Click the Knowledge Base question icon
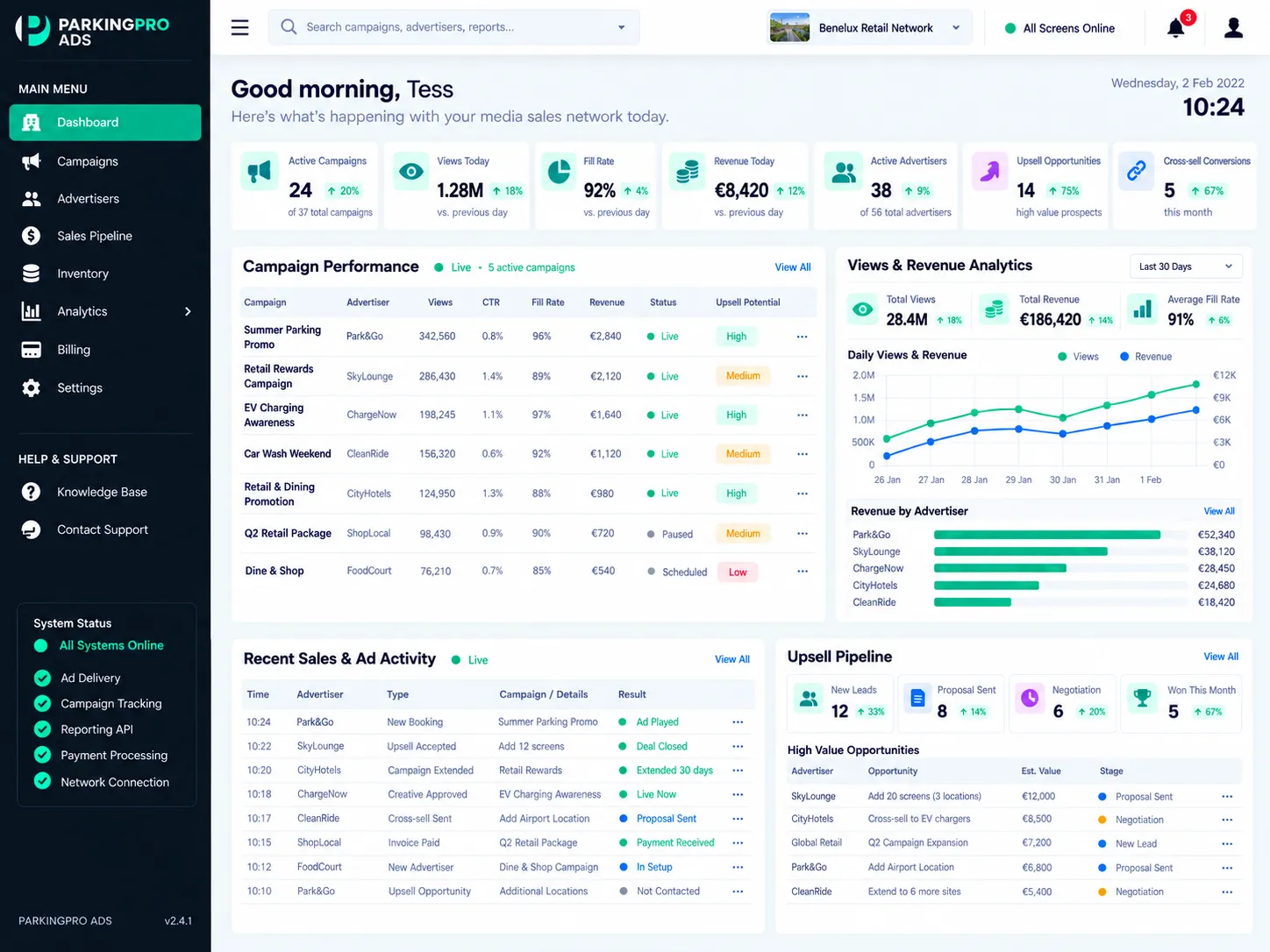Image resolution: width=1270 pixels, height=952 pixels. pos(31,492)
